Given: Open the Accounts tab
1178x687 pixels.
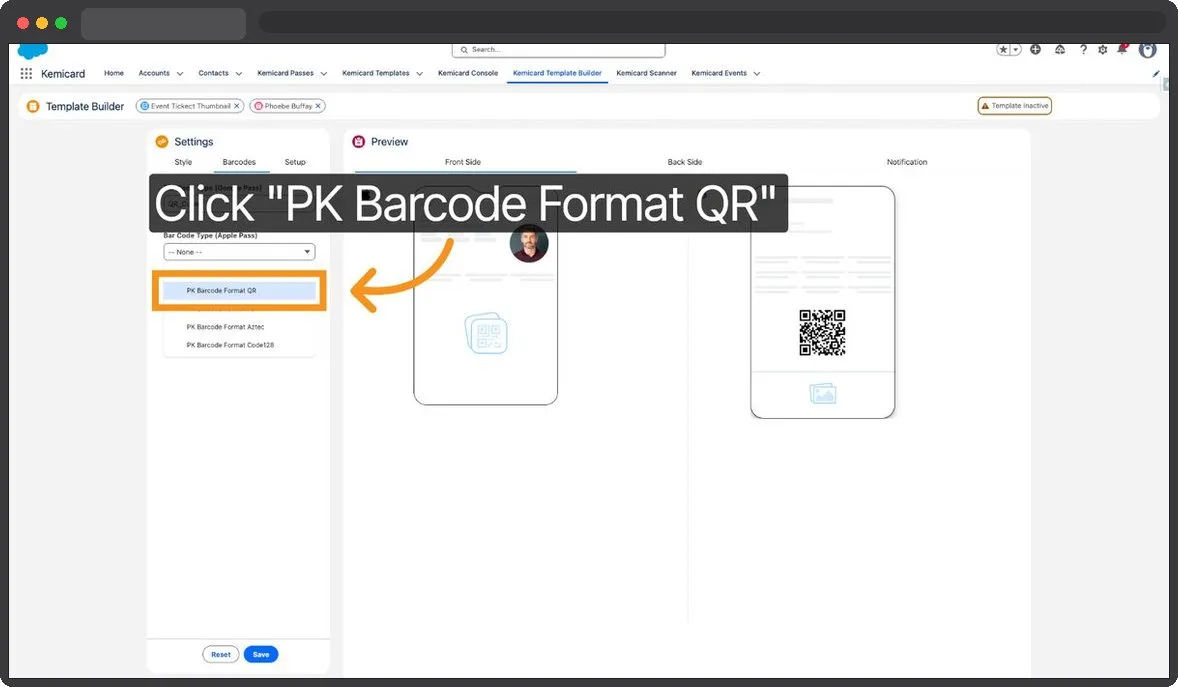Looking at the screenshot, I should pyautogui.click(x=154, y=74).
